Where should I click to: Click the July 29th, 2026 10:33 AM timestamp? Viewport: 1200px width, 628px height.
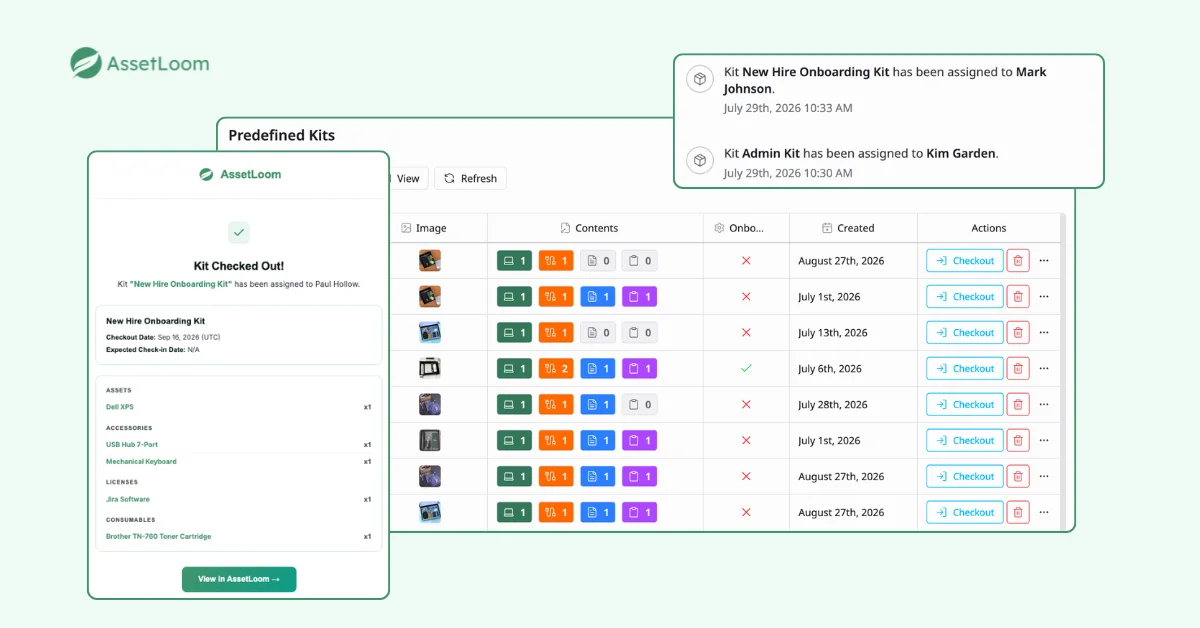click(788, 108)
